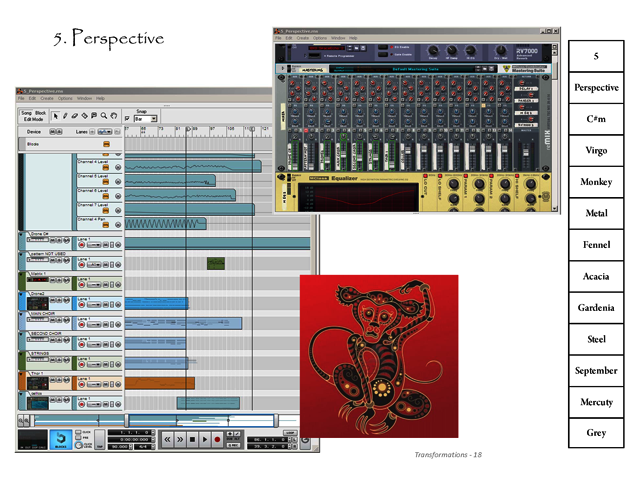Toggle the Pre-count checkbox in transport

click(x=78, y=438)
